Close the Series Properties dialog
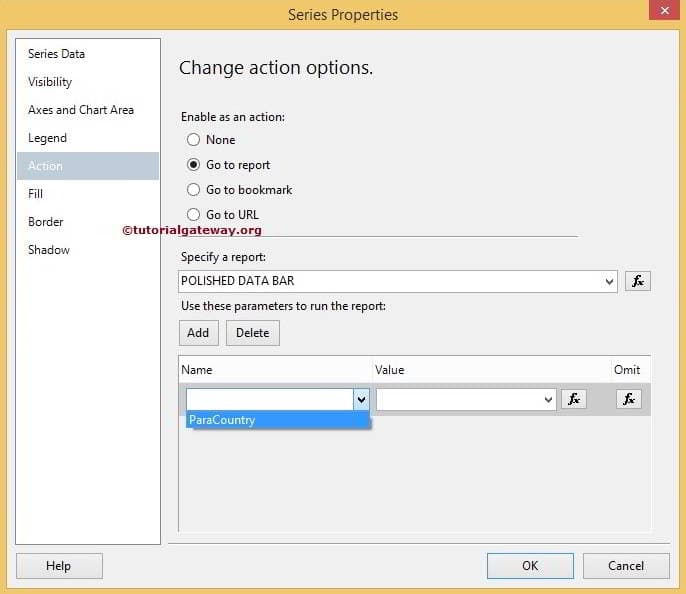Image resolution: width=686 pixels, height=594 pixels. pyautogui.click(x=662, y=13)
